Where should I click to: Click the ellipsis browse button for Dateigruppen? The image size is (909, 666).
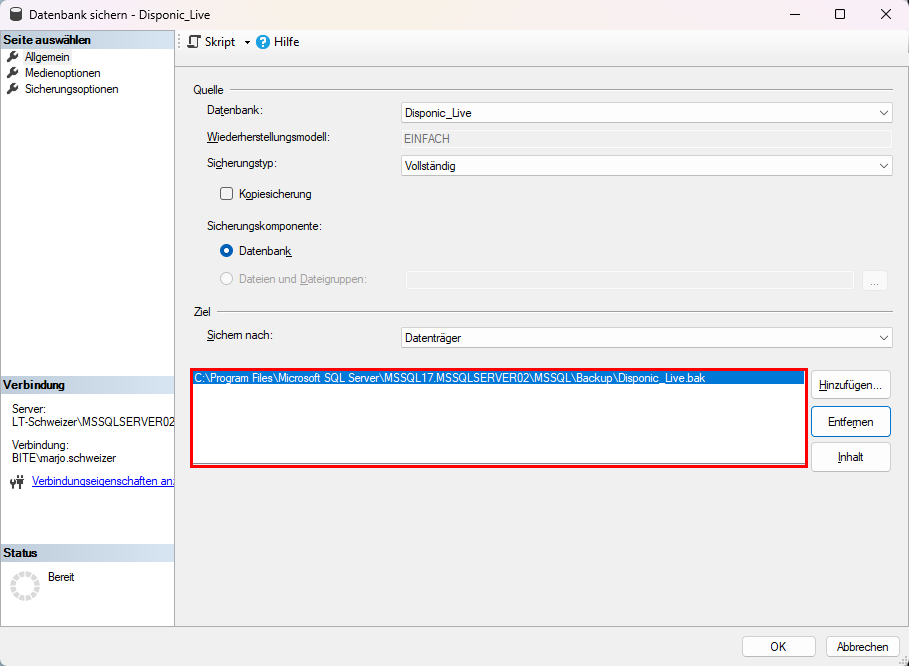(x=875, y=281)
